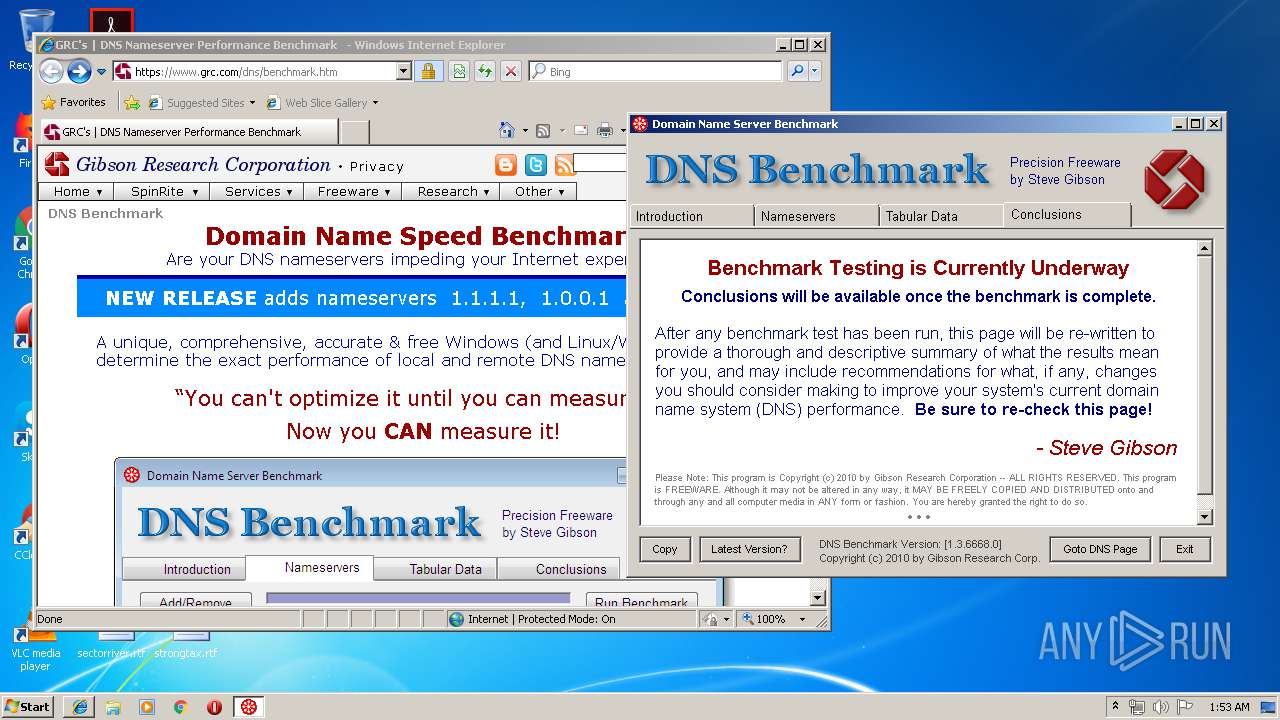Click the network tray icon
Image resolution: width=1280 pixels, height=720 pixels.
1138,706
